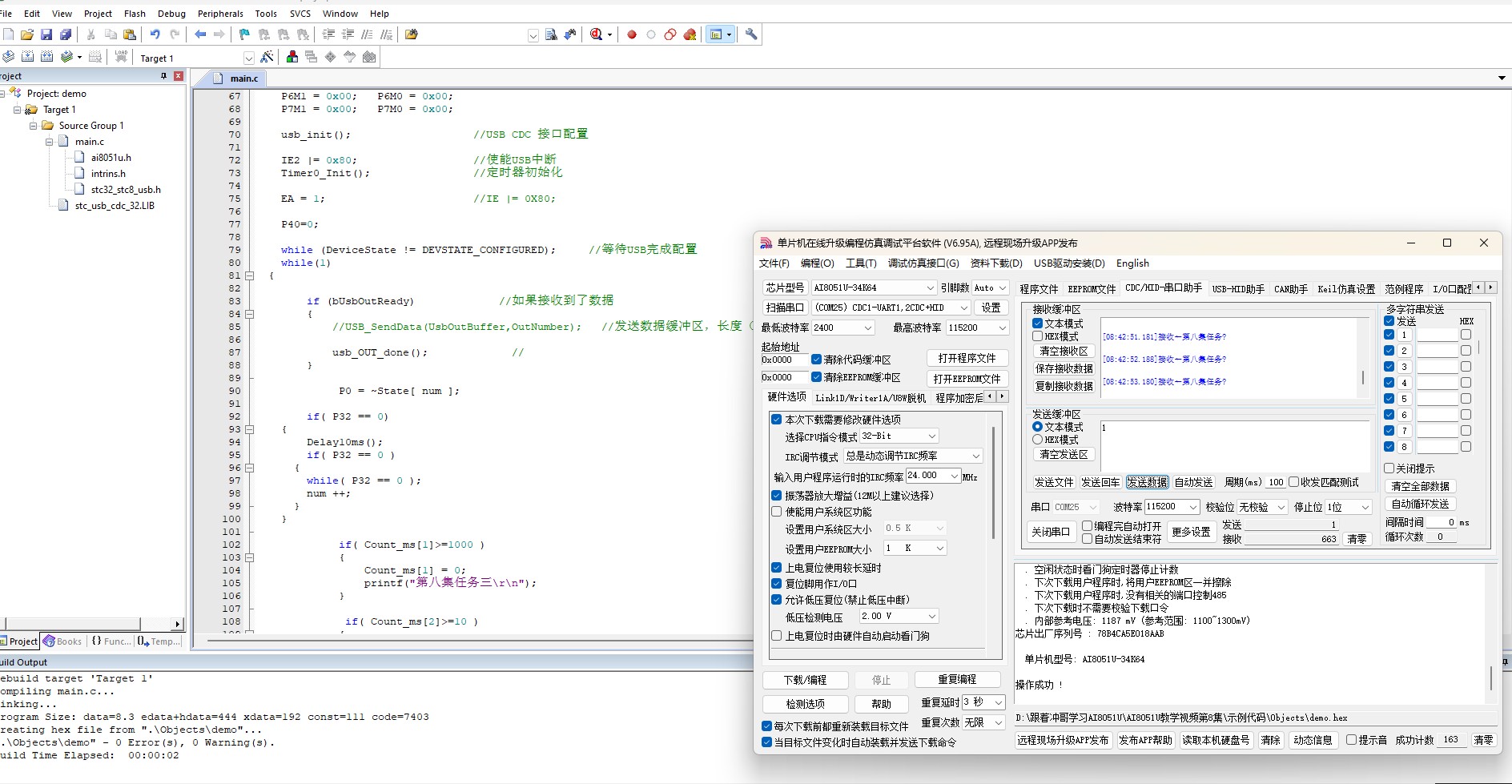Open the Peripherals menu

[220, 14]
